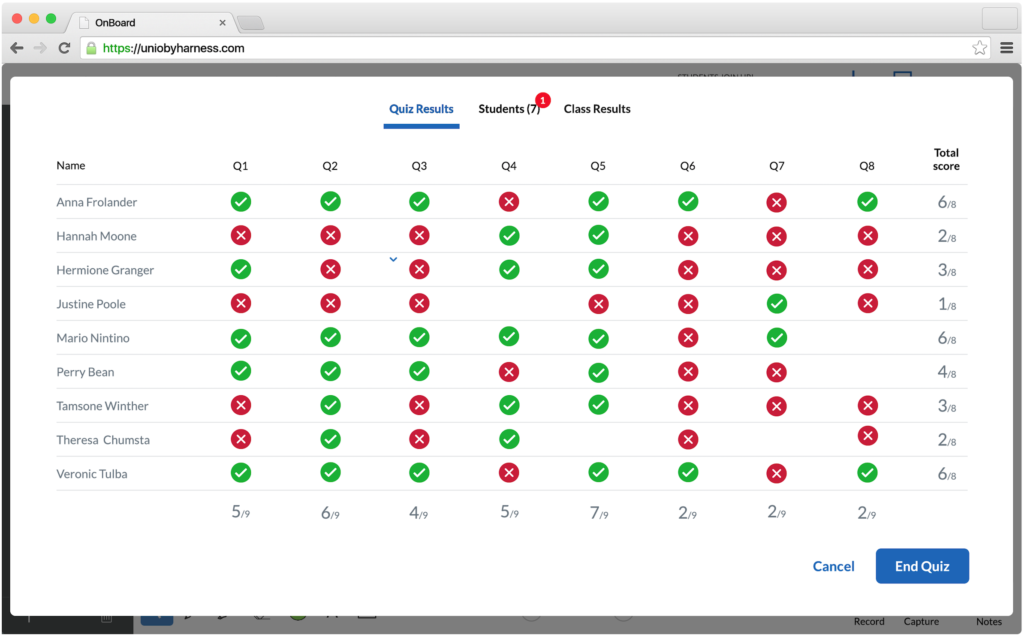Bookmark the page with the star icon
This screenshot has width=1024, height=637.
(979, 48)
